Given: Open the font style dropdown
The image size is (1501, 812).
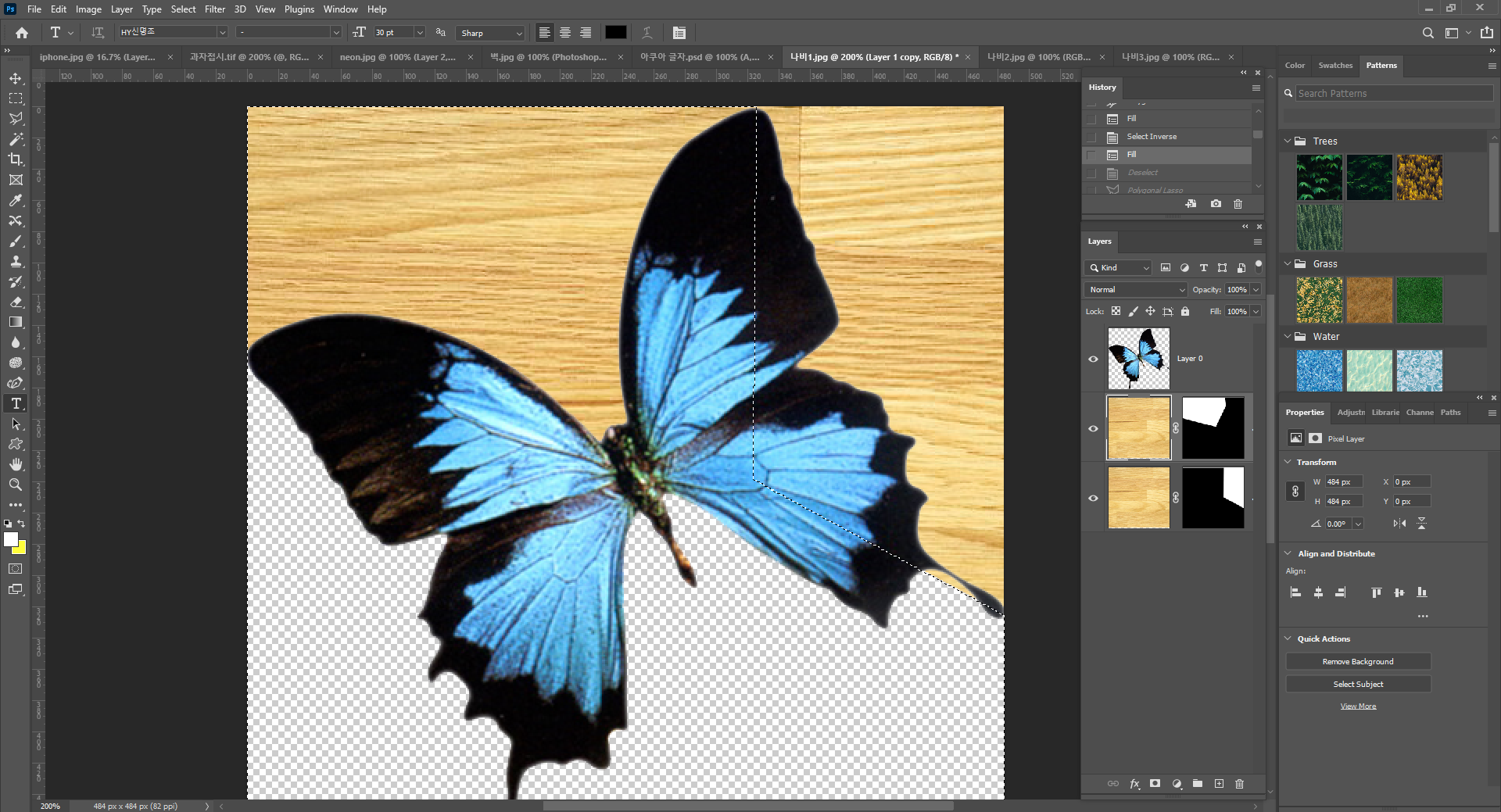Looking at the screenshot, I should click(336, 33).
